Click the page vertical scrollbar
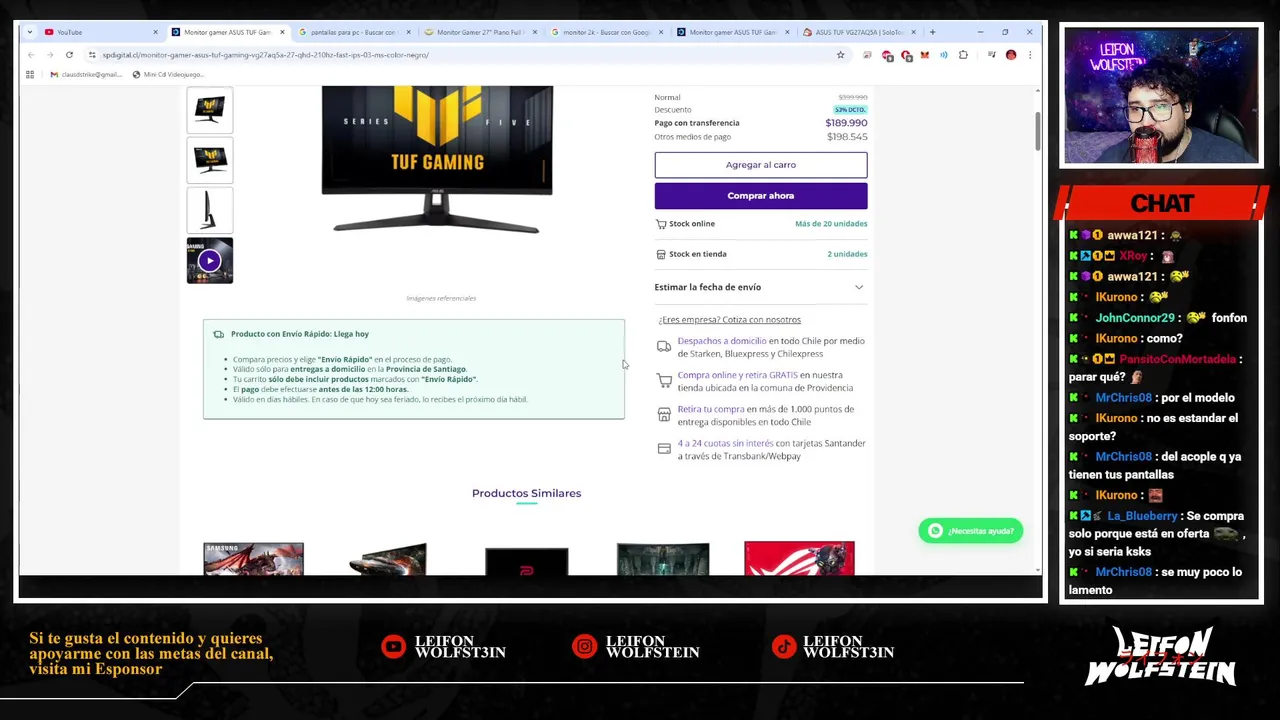1280x720 pixels. 1037,130
